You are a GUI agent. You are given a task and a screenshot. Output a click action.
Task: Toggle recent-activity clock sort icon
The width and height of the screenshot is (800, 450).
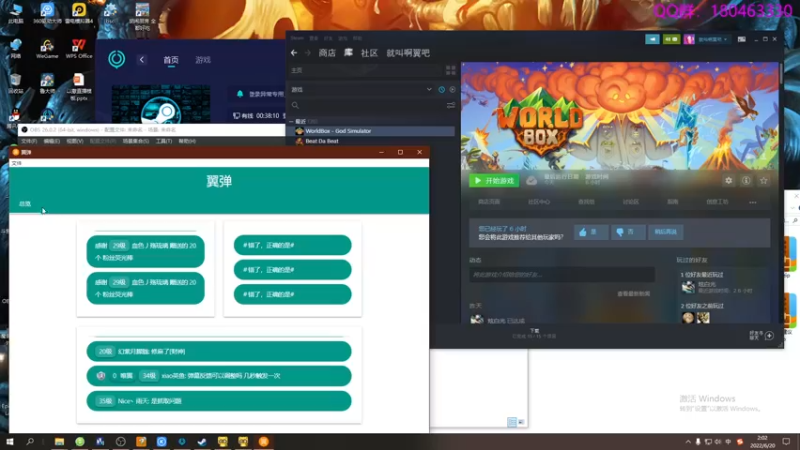pos(441,89)
